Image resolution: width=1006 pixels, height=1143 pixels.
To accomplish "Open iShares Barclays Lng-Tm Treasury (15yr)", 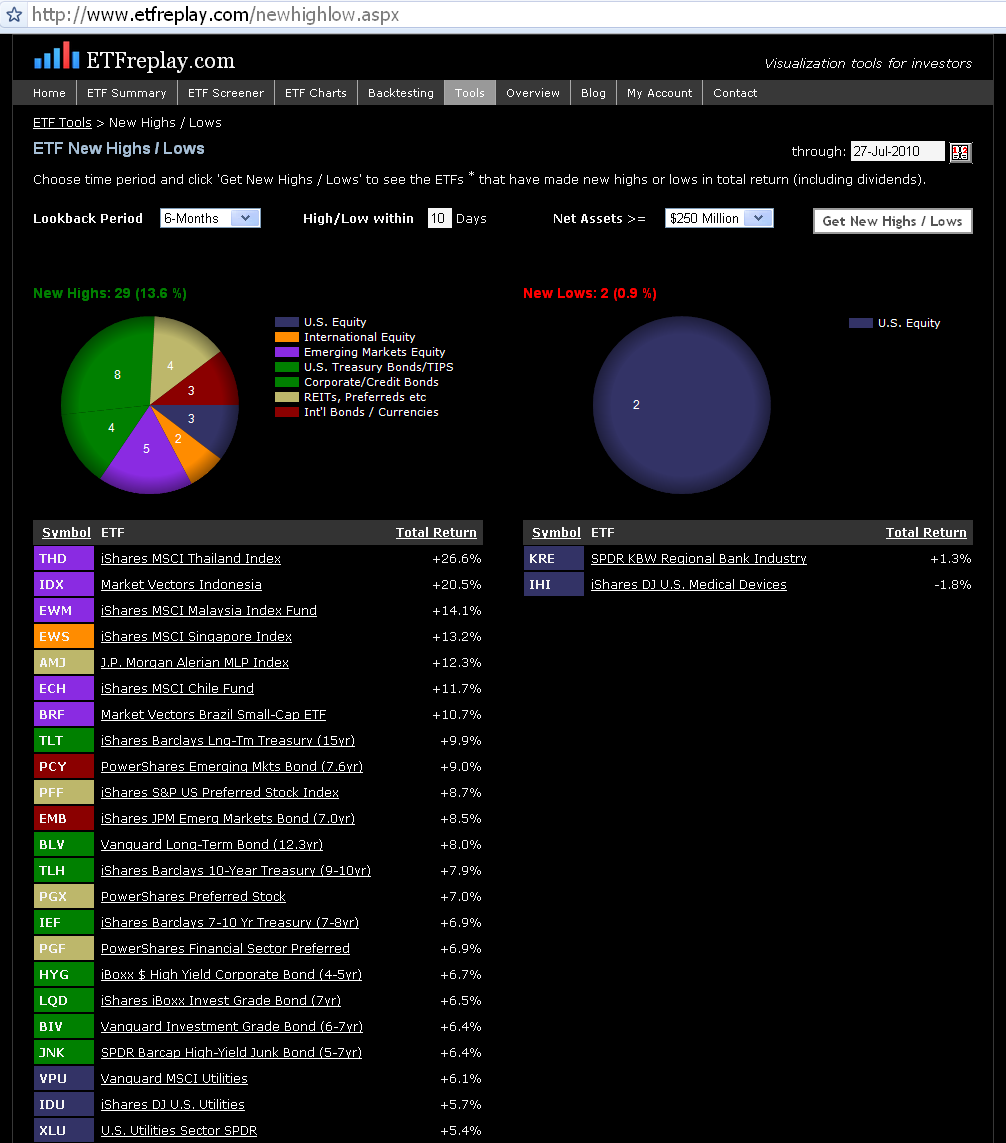I will [x=227, y=741].
